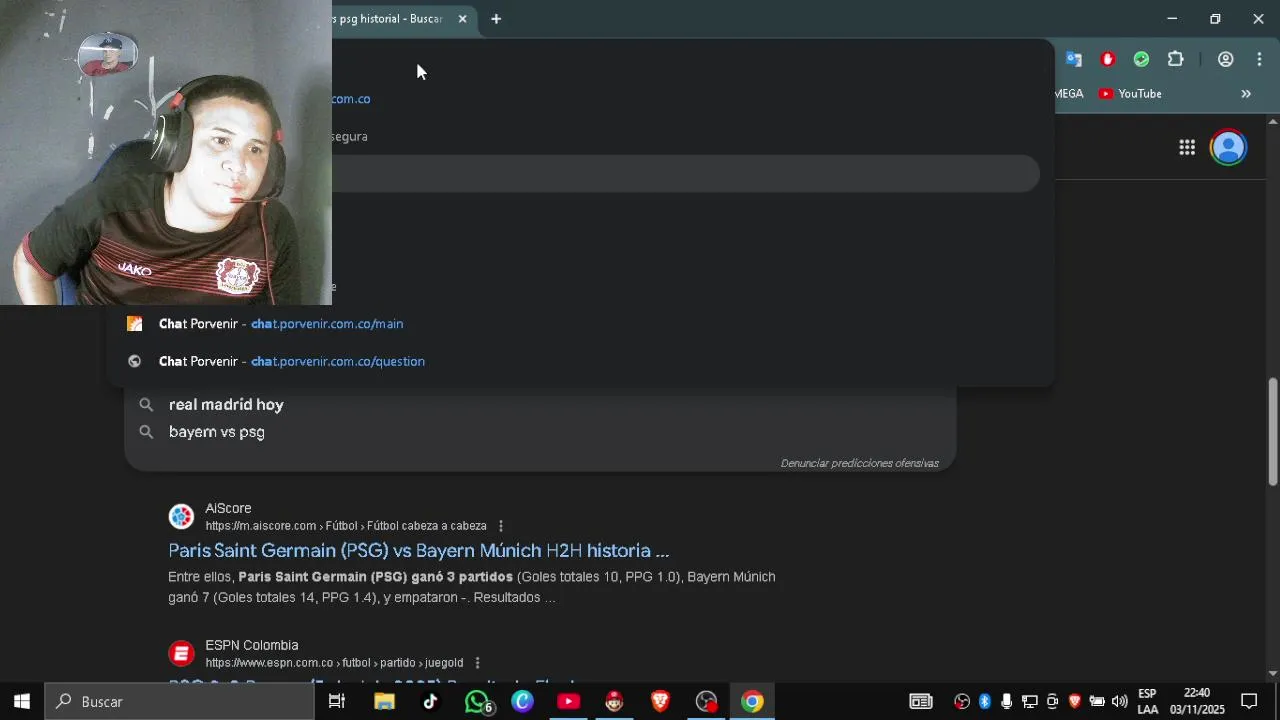Click the Chrome taskbar icon

752,701
